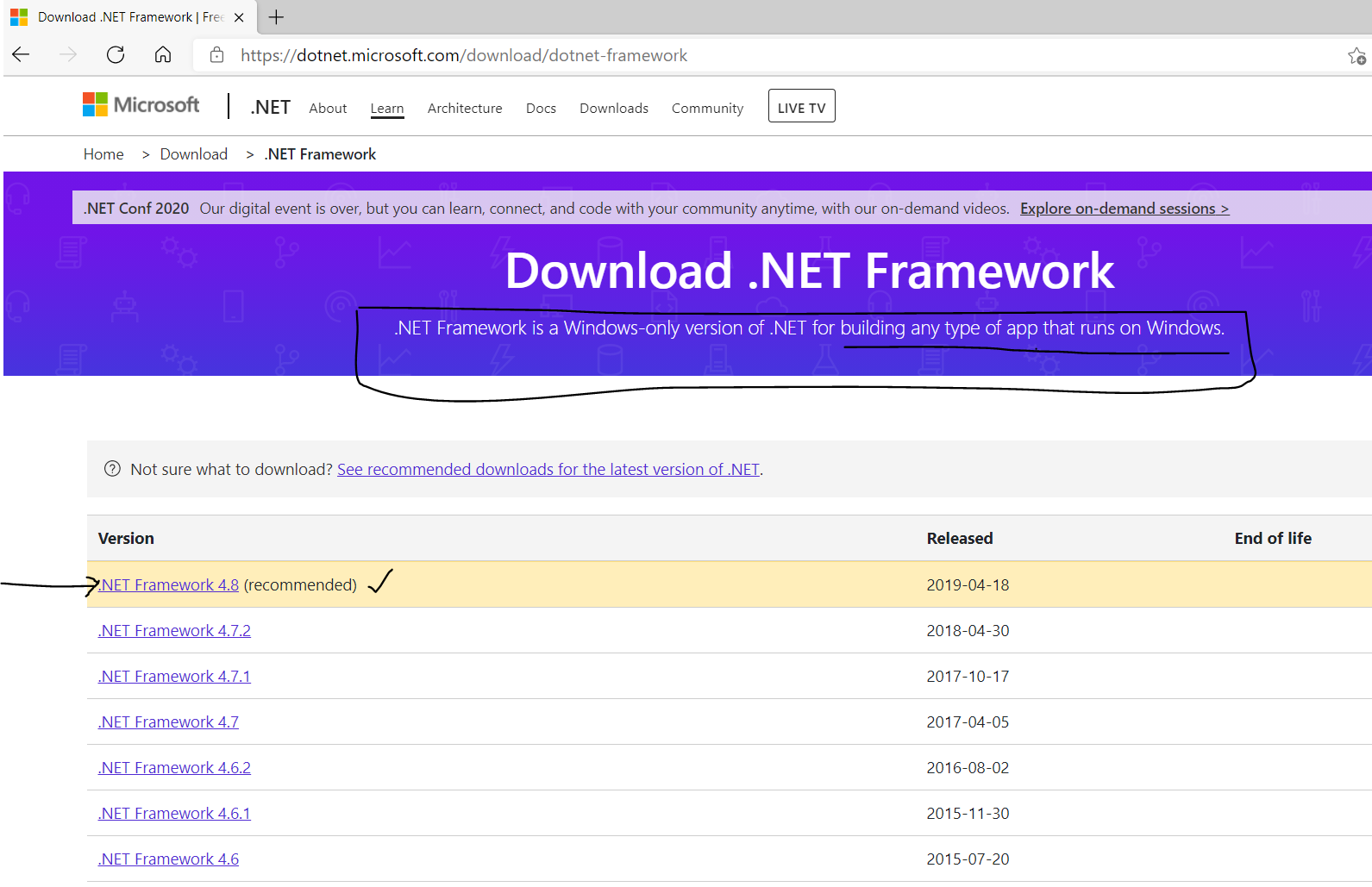
Task: Click the Released column header
Action: coord(960,538)
